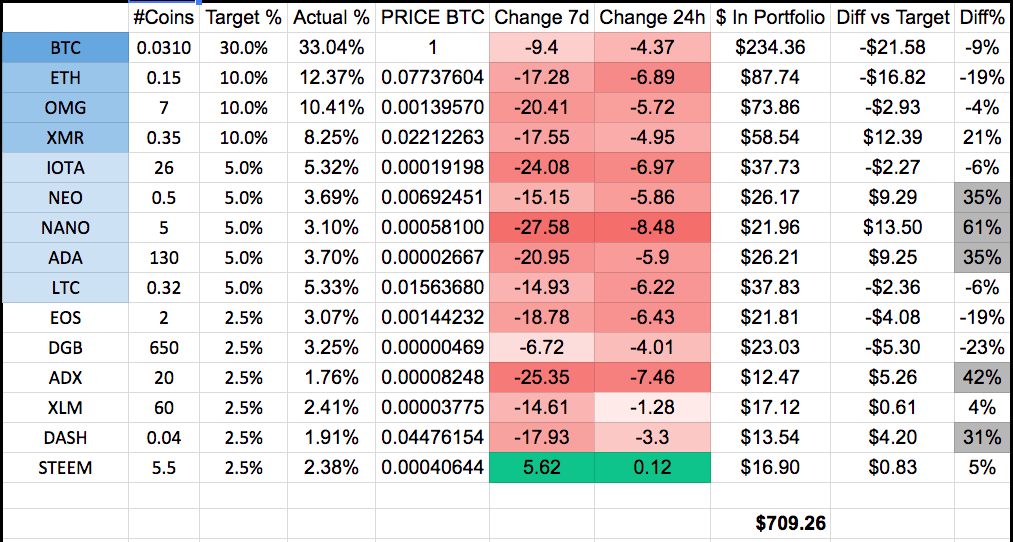
Task: Select the green 5.62 STEEM cell
Action: coord(541,467)
